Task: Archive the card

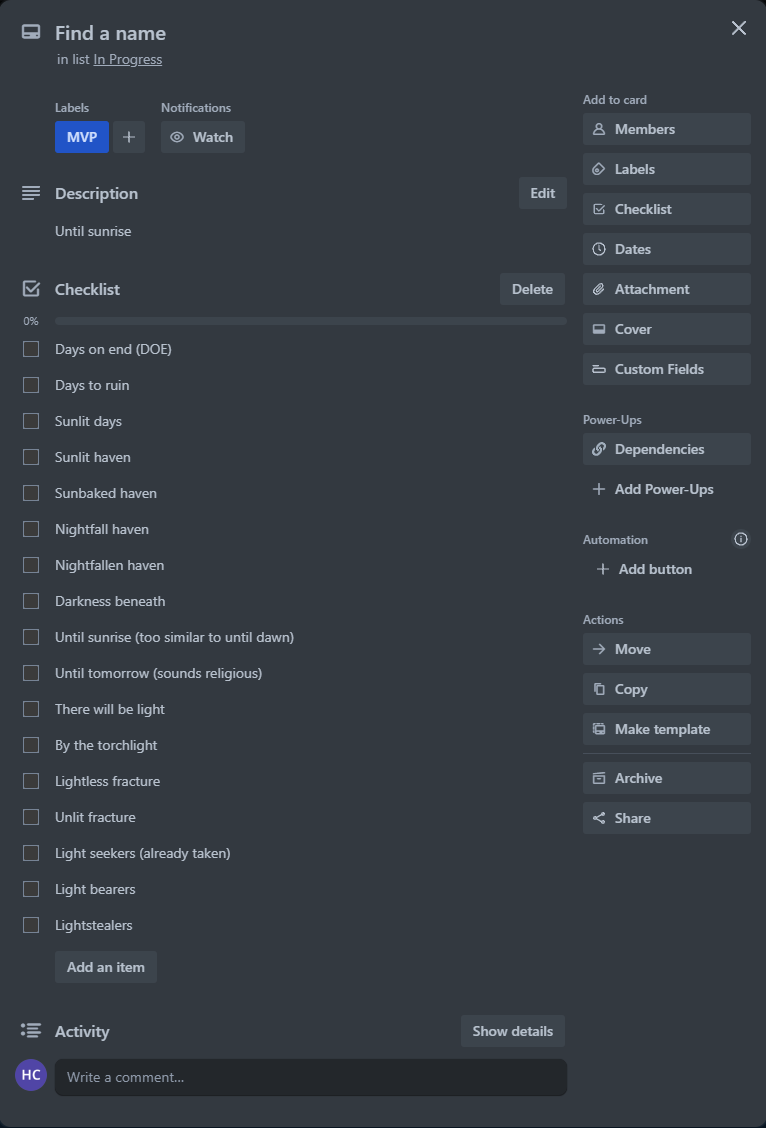Action: pos(666,777)
